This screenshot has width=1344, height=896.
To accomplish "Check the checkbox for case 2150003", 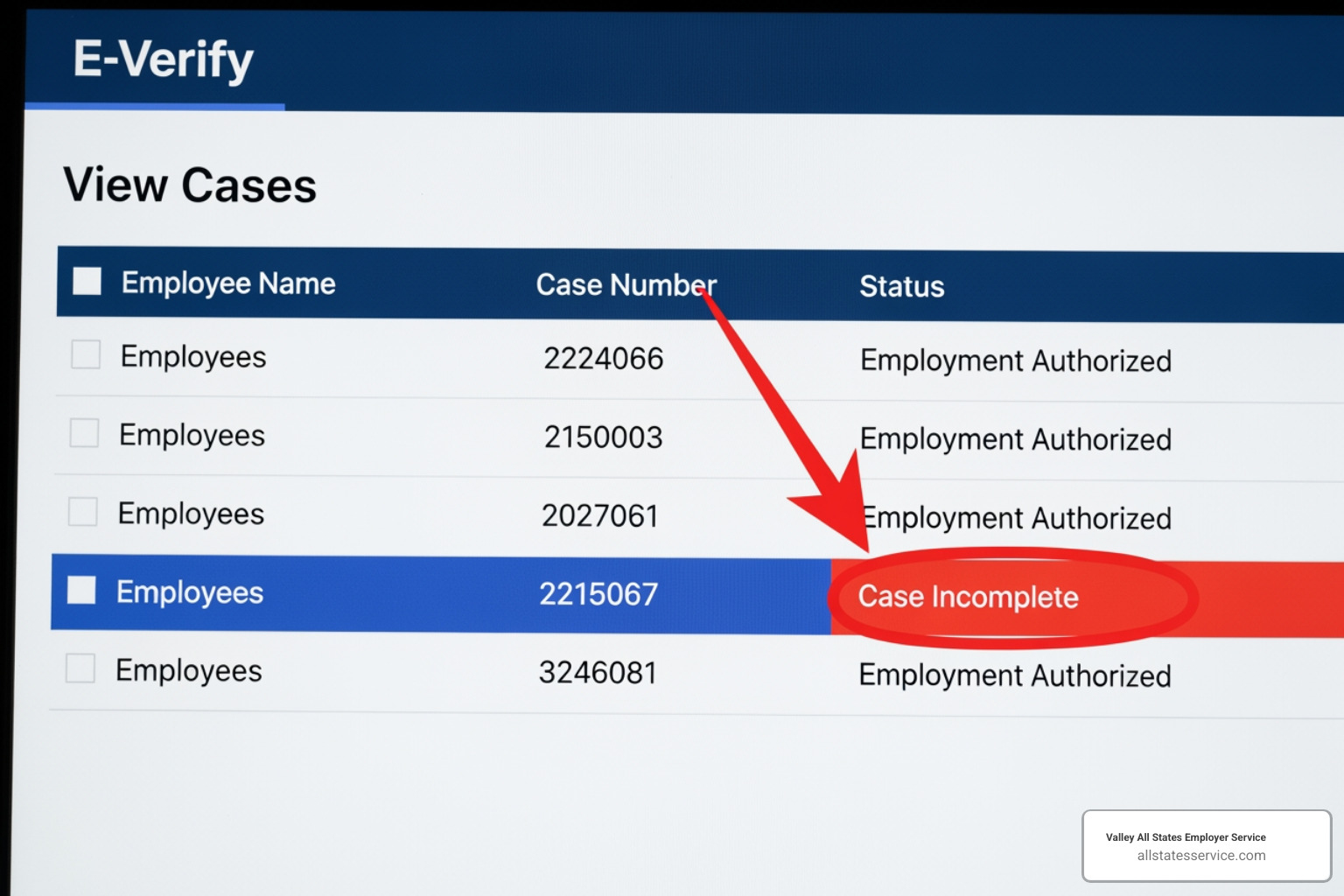I will (85, 433).
